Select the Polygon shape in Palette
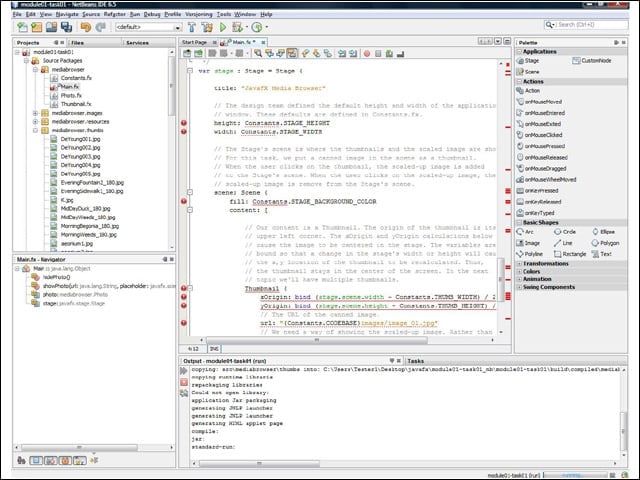 coord(605,243)
